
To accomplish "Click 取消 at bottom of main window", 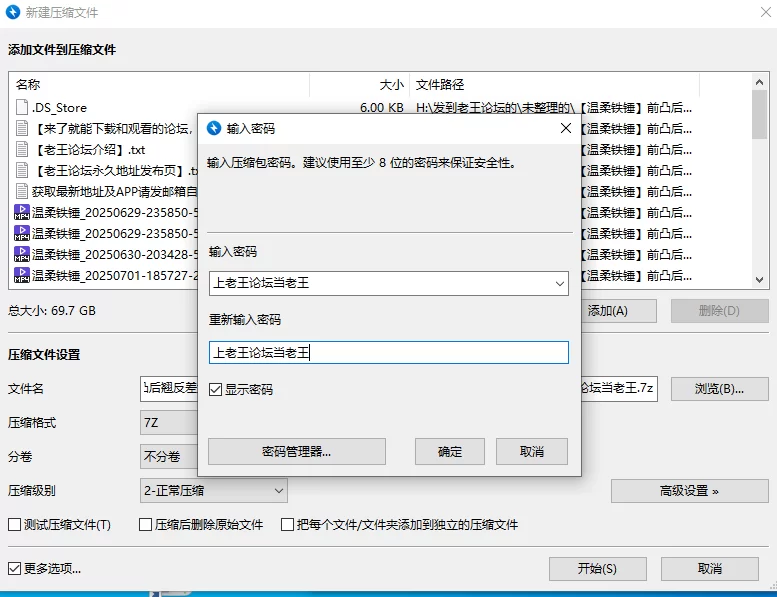I will tap(710, 568).
